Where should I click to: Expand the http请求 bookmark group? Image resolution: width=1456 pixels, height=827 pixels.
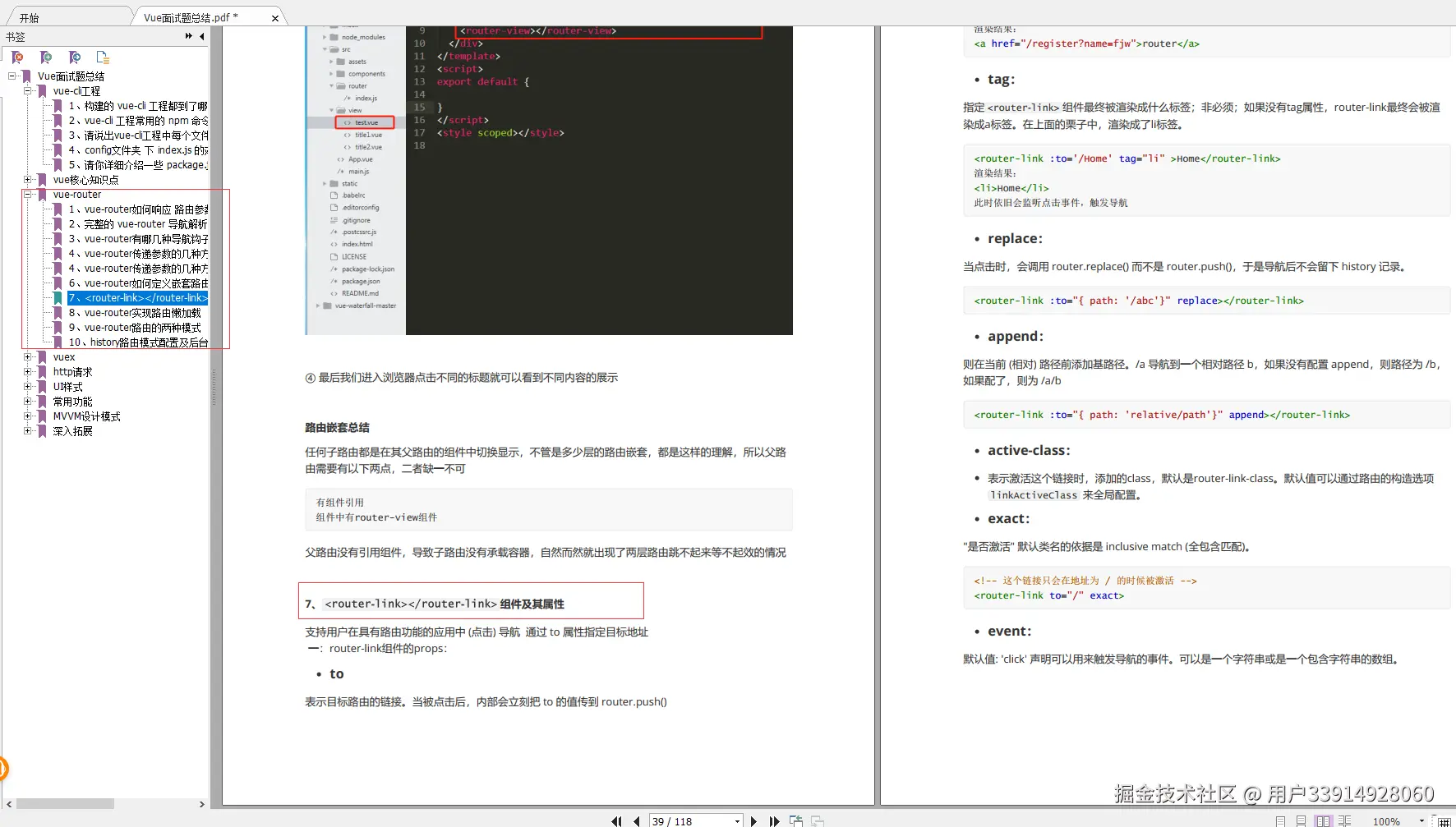pyautogui.click(x=27, y=372)
